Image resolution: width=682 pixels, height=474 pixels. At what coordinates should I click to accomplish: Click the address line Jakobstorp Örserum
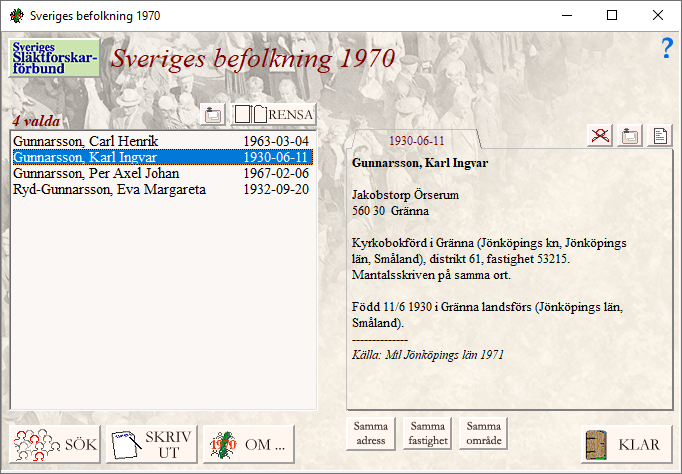(x=405, y=195)
